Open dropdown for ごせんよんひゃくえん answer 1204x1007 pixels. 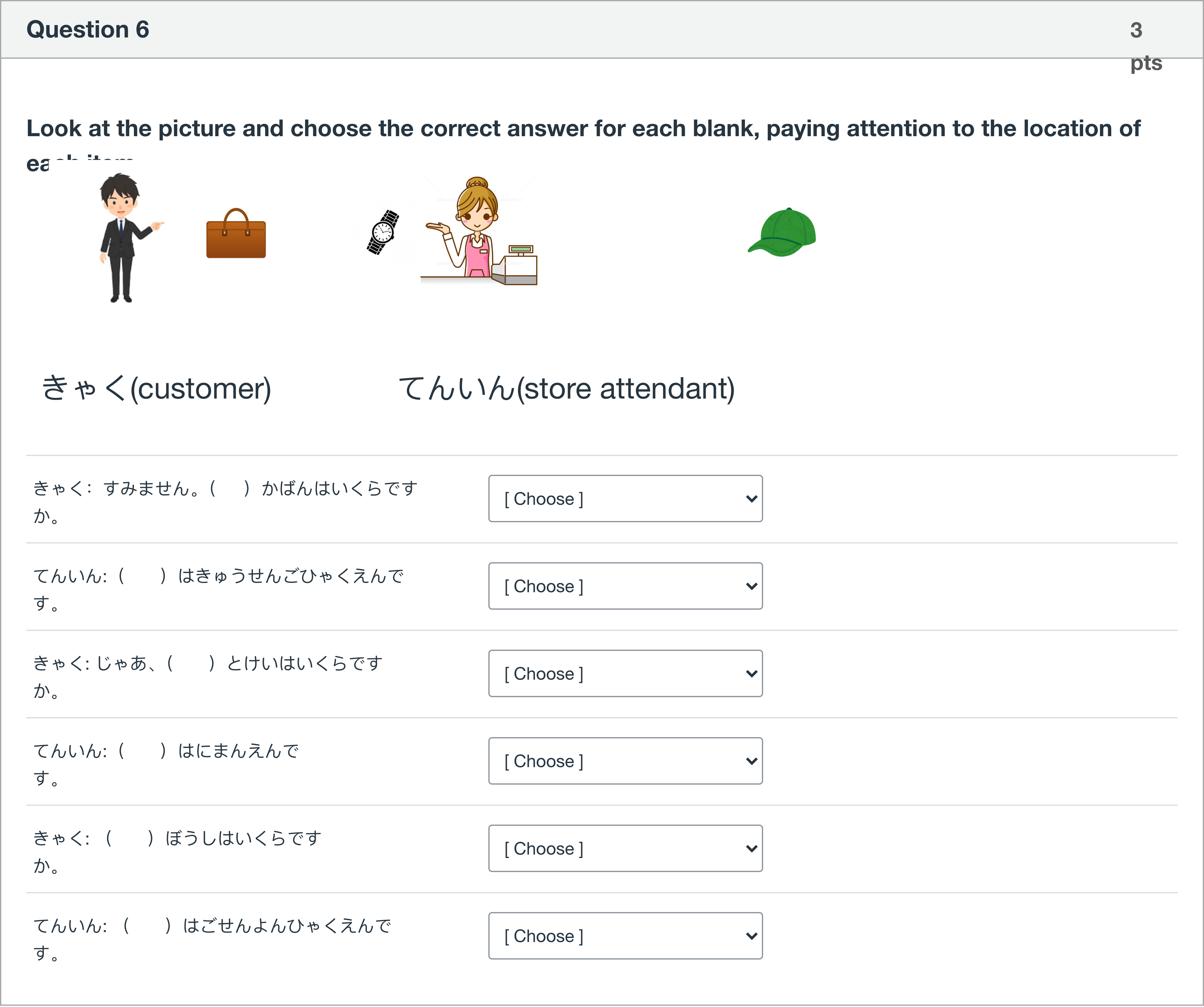pyautogui.click(x=624, y=936)
